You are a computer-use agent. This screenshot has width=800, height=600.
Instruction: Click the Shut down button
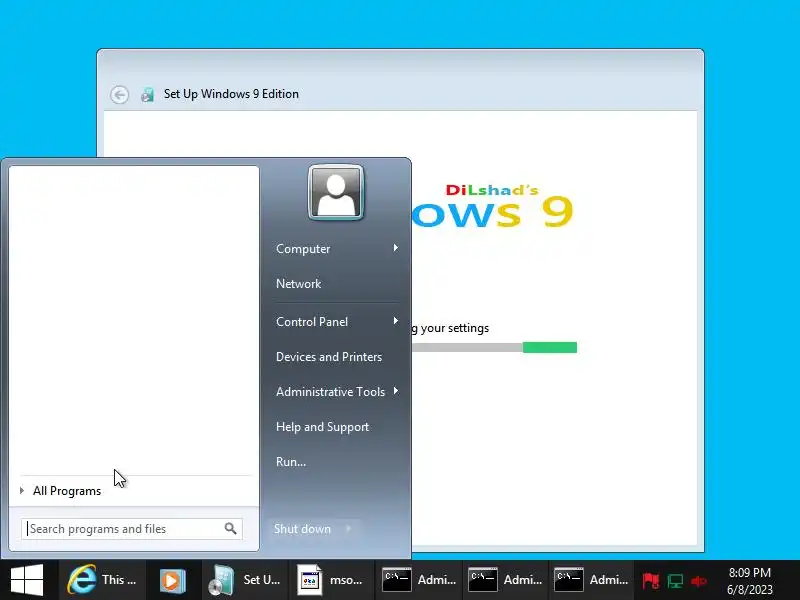pyautogui.click(x=303, y=529)
